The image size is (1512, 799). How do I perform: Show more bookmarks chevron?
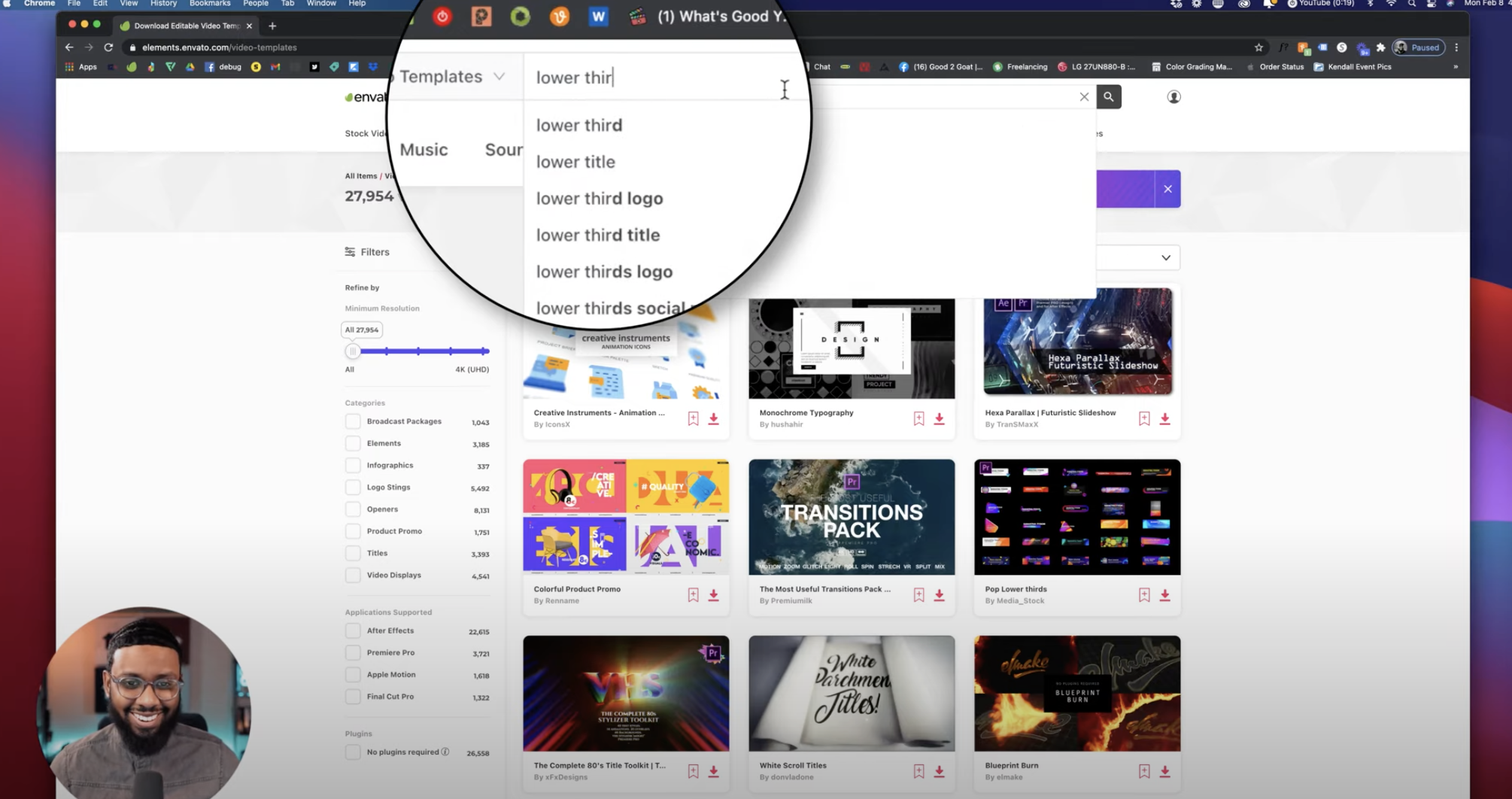1456,67
